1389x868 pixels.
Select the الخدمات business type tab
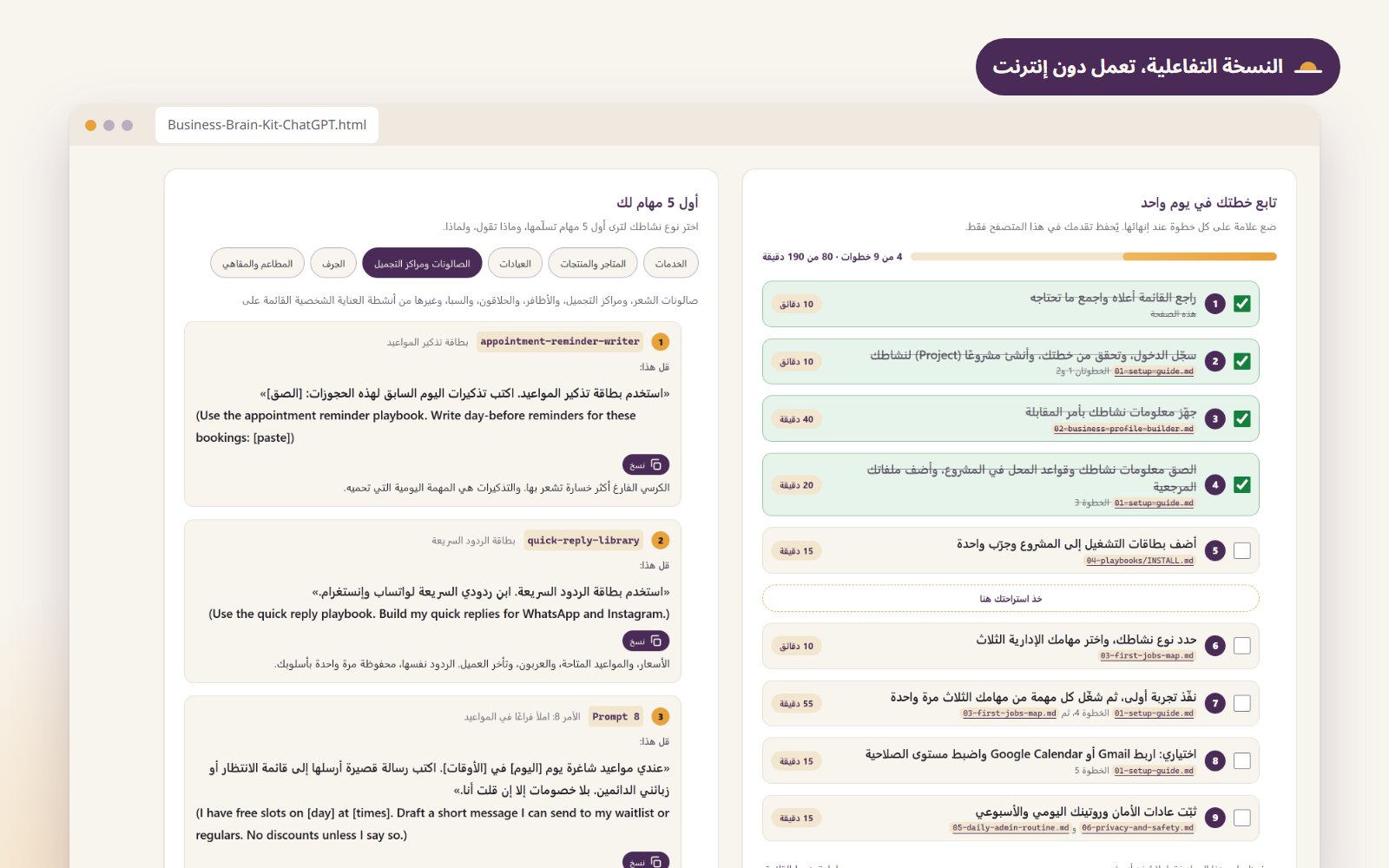(671, 263)
